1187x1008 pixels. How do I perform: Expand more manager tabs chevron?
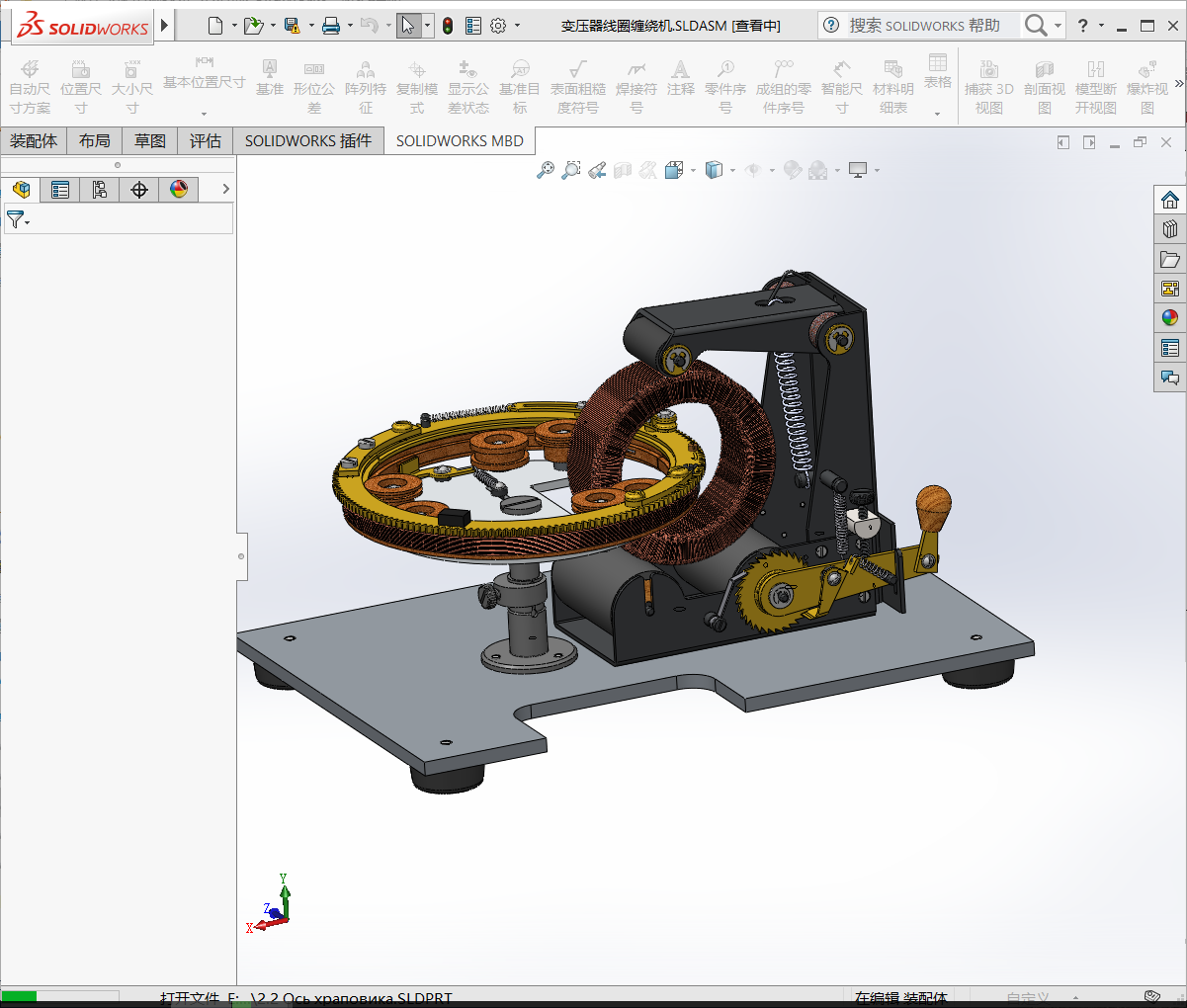coord(225,189)
